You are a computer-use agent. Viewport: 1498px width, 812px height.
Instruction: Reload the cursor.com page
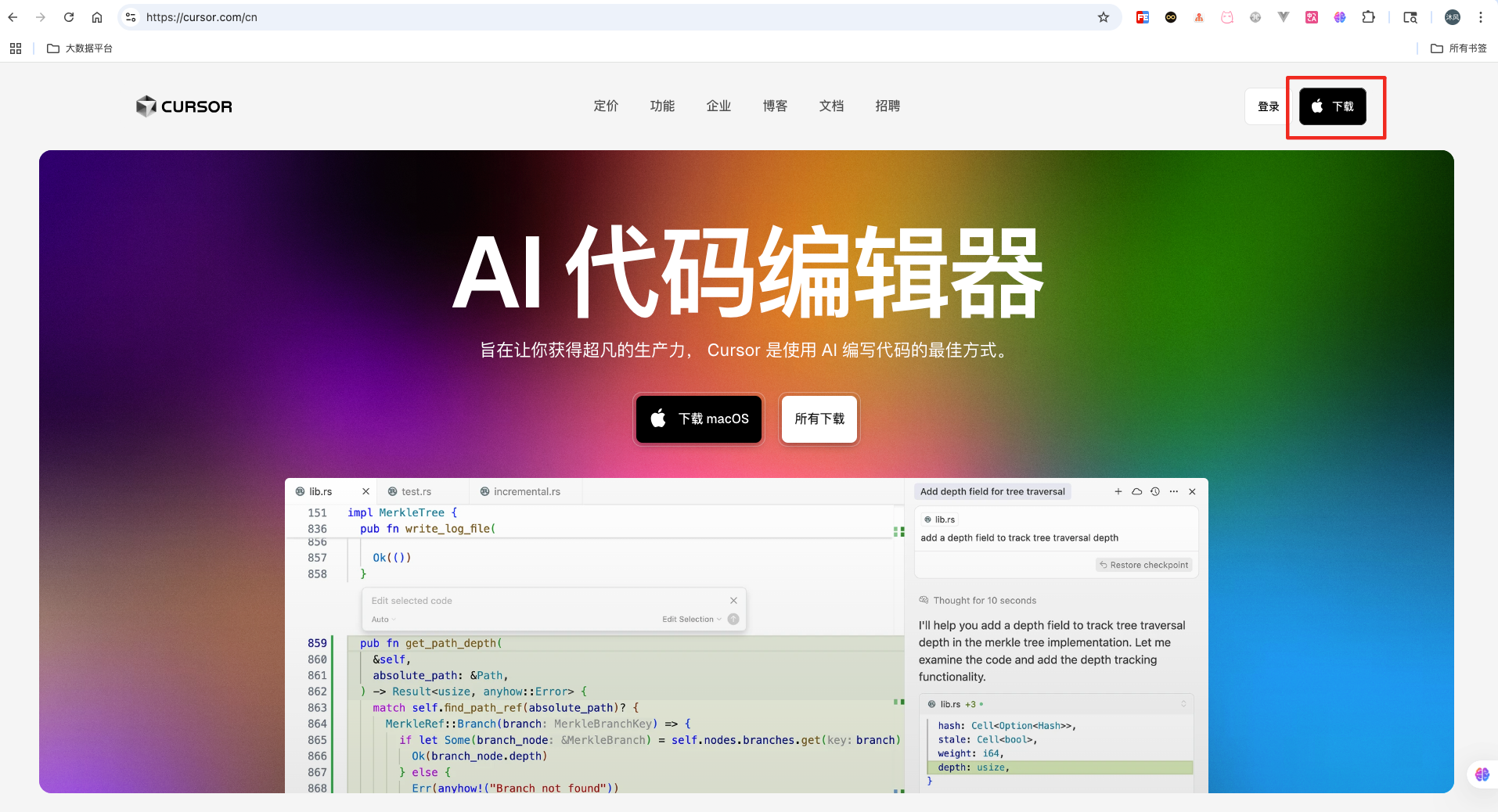tap(69, 17)
